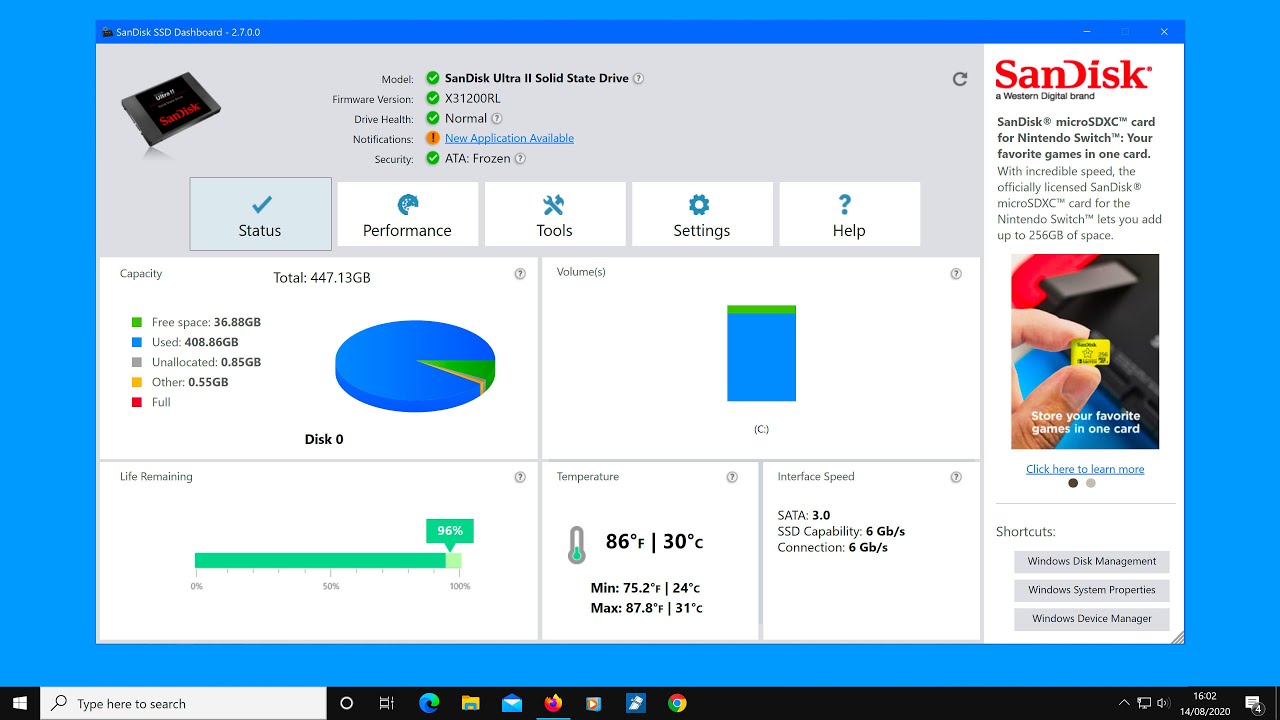Click the orange Other legend swatch
Viewport: 1280px width, 720px height.
pos(137,383)
